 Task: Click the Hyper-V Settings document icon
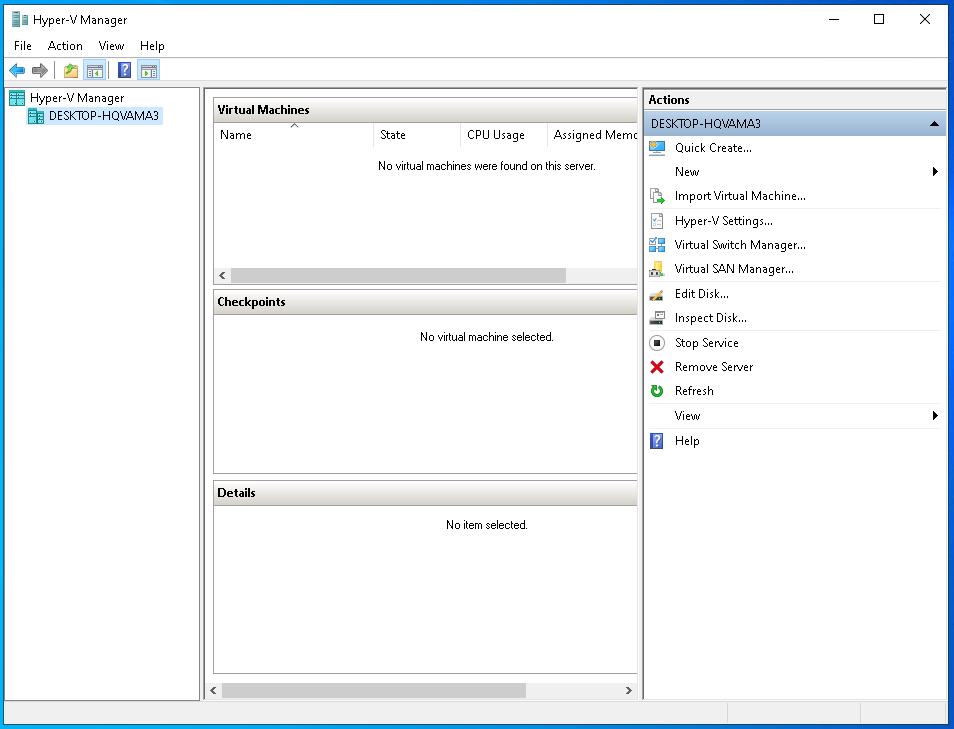tap(657, 221)
